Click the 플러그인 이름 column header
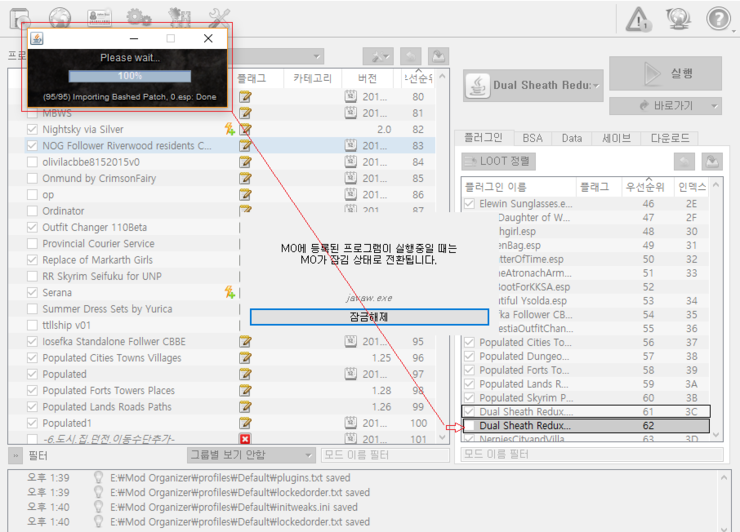Screen dimensions: 740x532 tap(519, 187)
